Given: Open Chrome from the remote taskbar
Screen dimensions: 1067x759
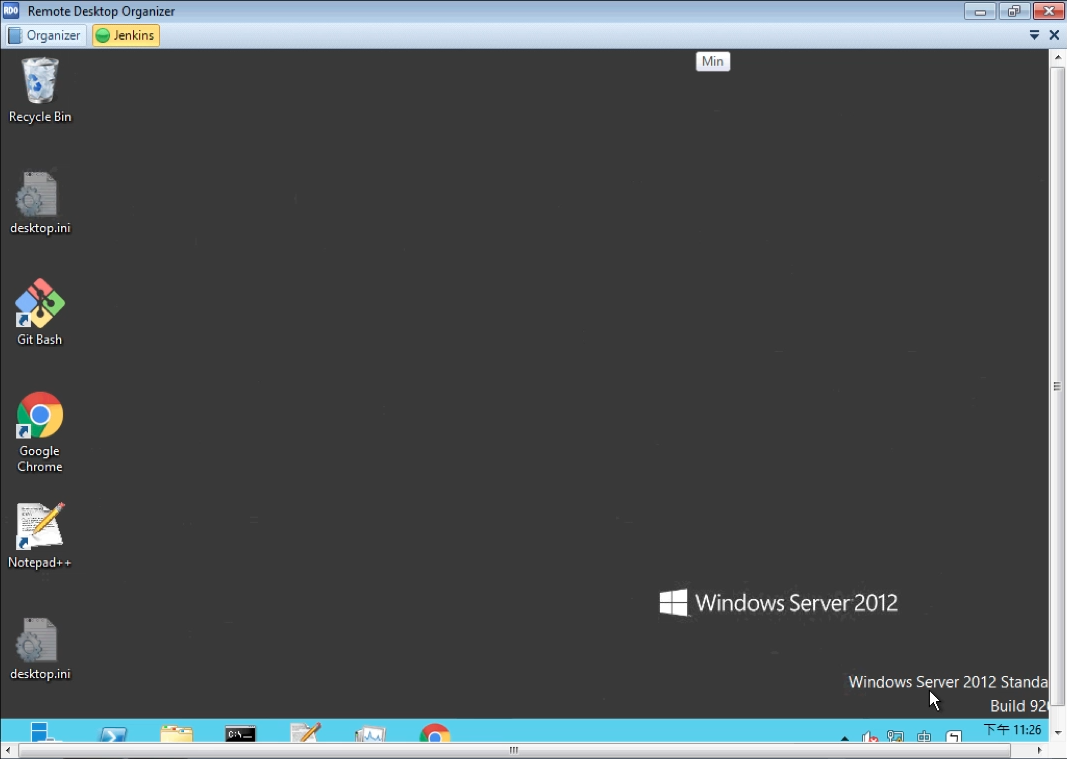Looking at the screenshot, I should coord(435,733).
